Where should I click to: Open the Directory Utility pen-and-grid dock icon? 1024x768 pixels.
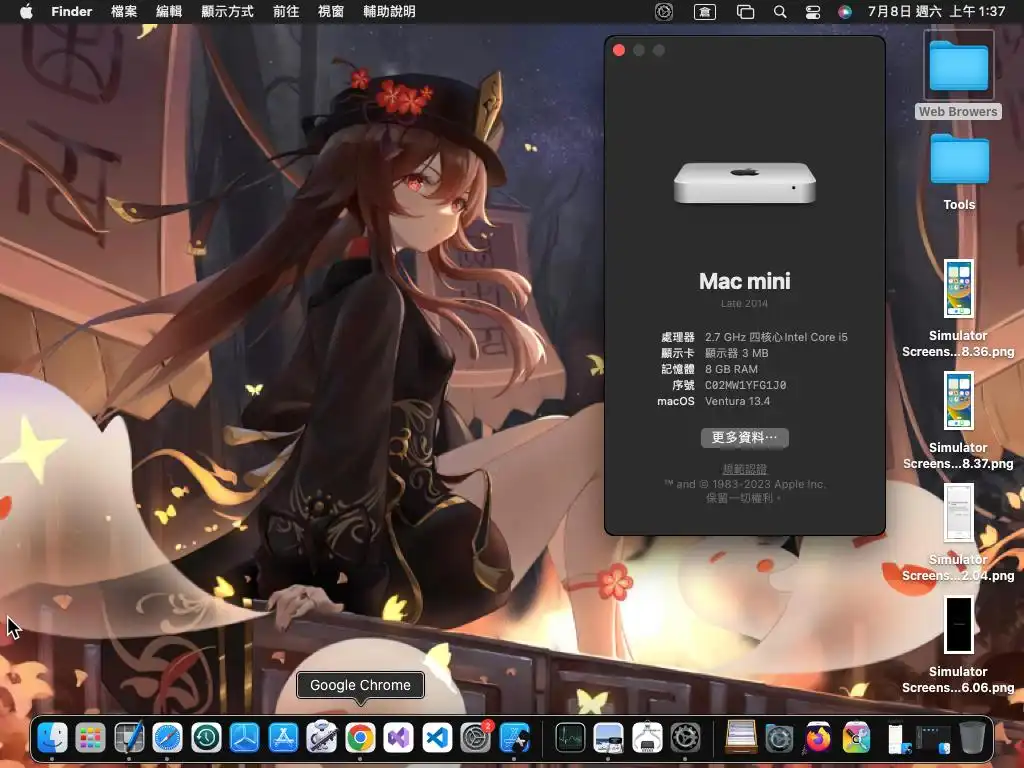(129, 738)
